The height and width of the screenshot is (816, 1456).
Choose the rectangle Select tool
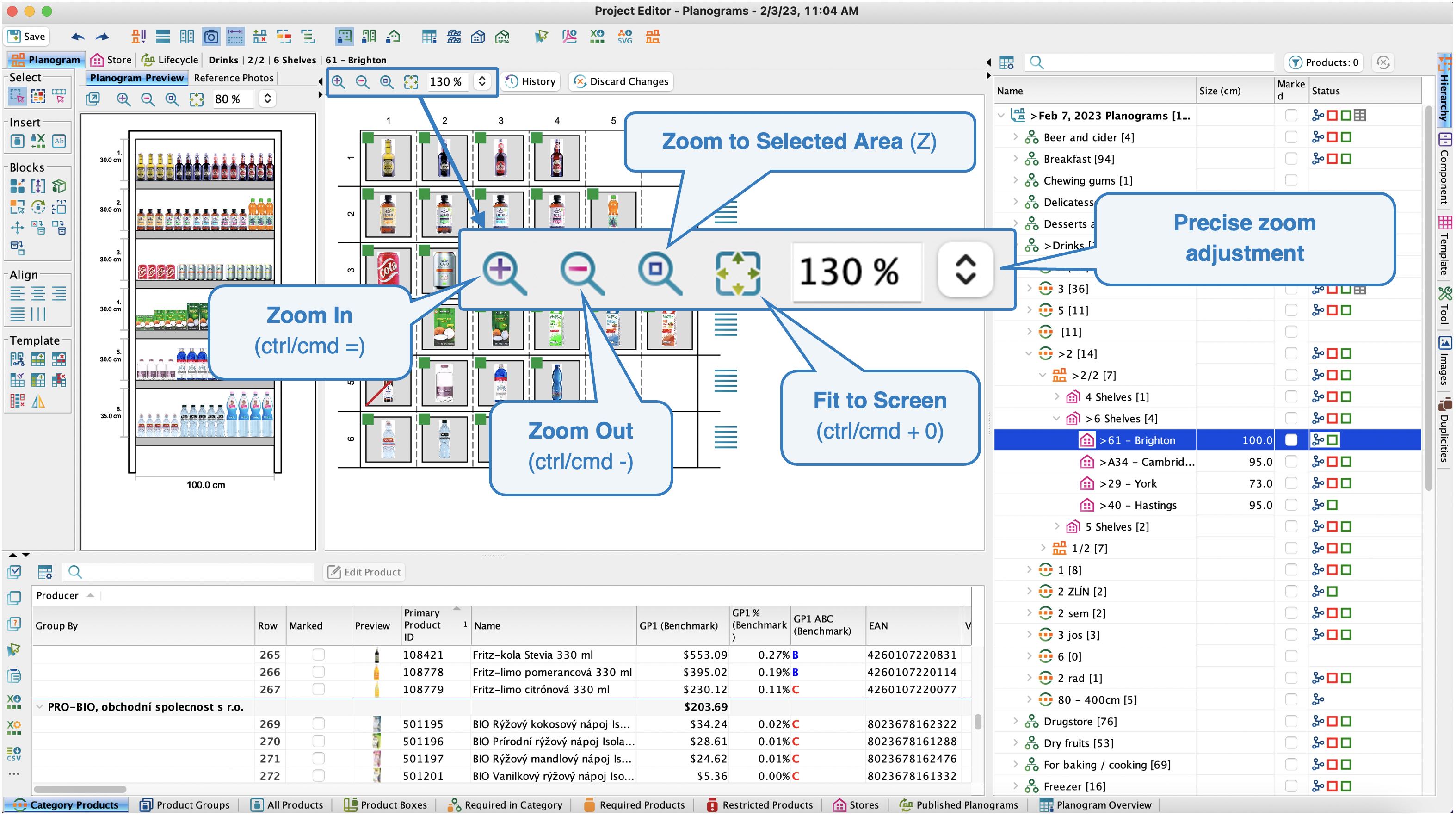coord(17,96)
